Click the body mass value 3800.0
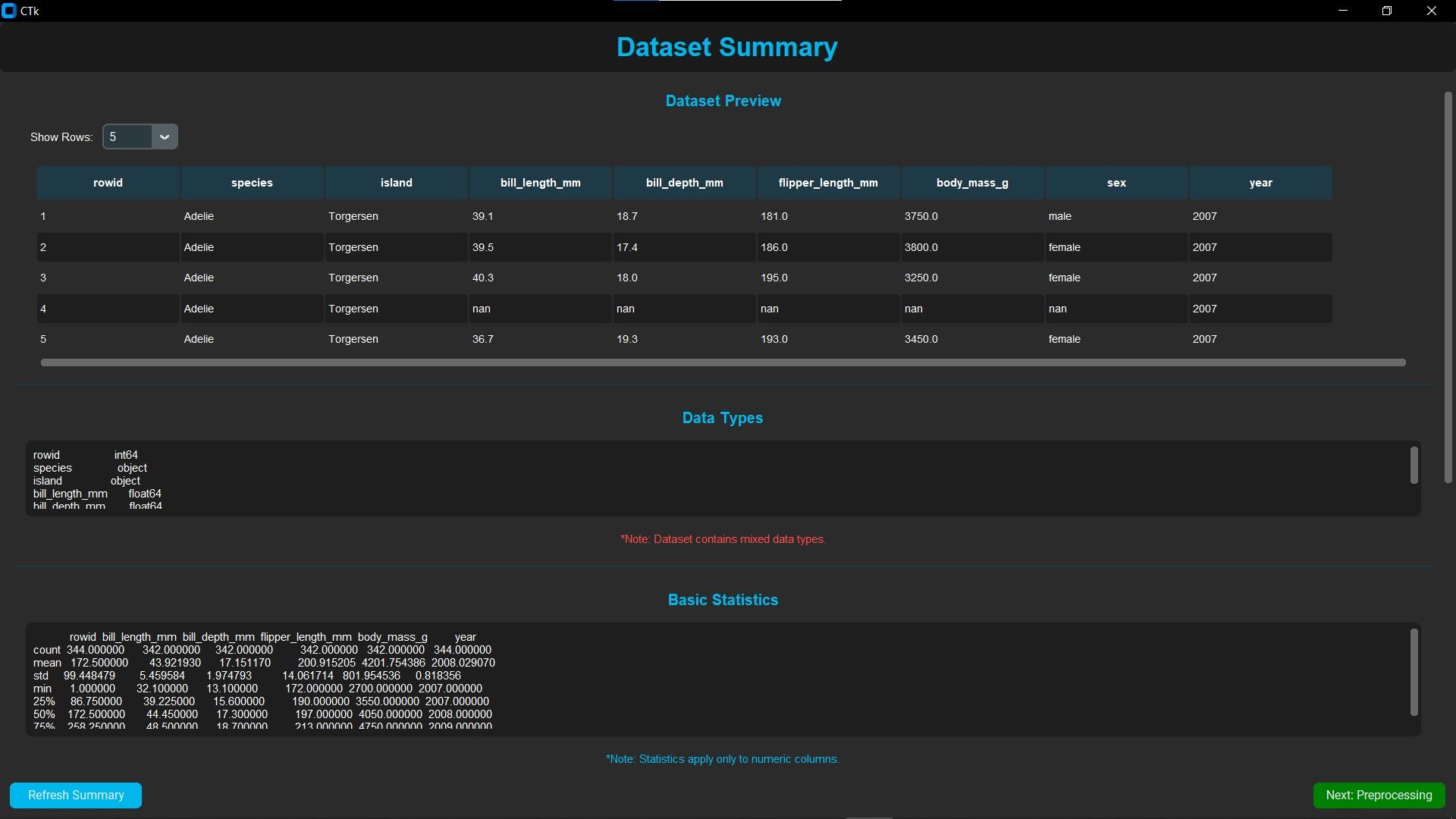The image size is (1456, 819). point(921,247)
